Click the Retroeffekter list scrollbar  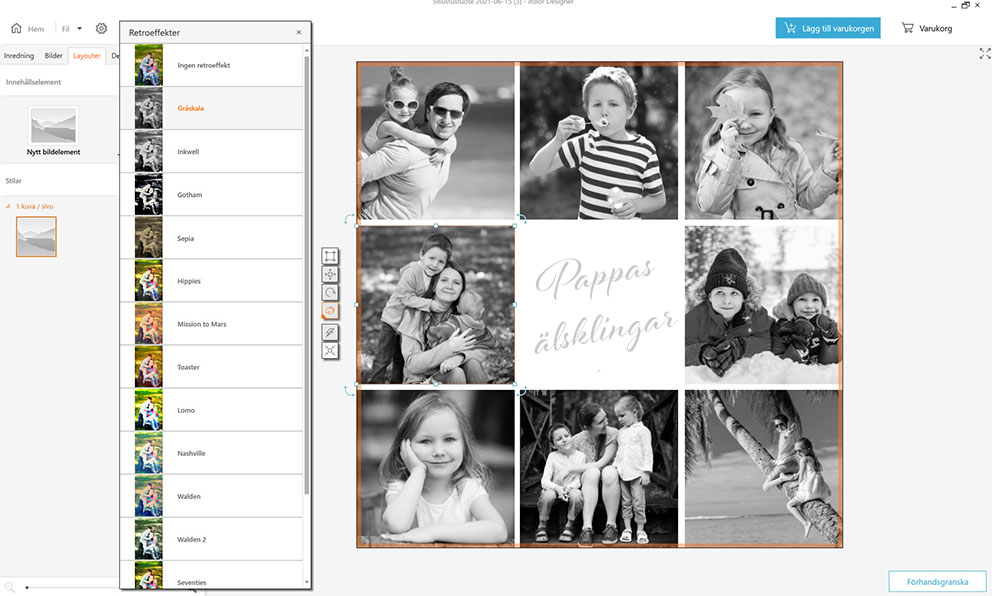(x=307, y=275)
